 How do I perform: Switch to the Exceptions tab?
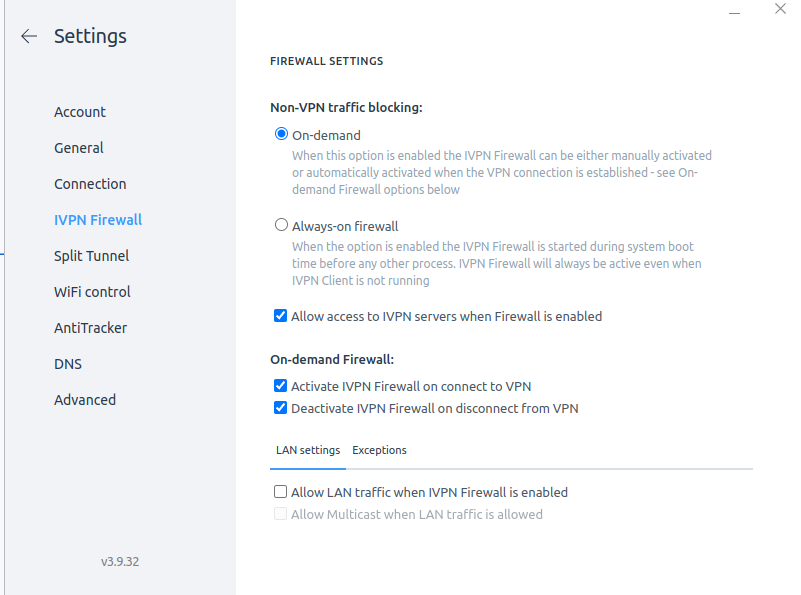click(379, 450)
